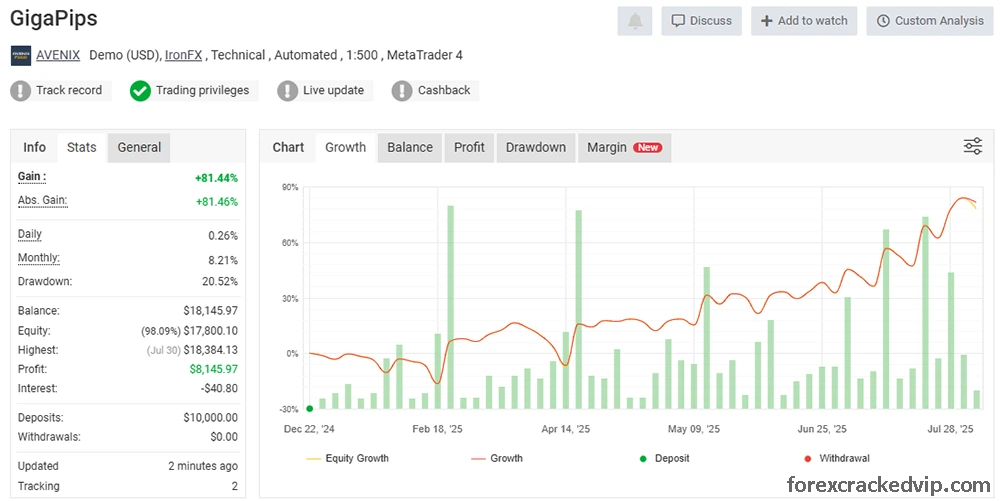Open the Margin tab marked New
Screen dimensions: 1000x501
[x=624, y=147]
